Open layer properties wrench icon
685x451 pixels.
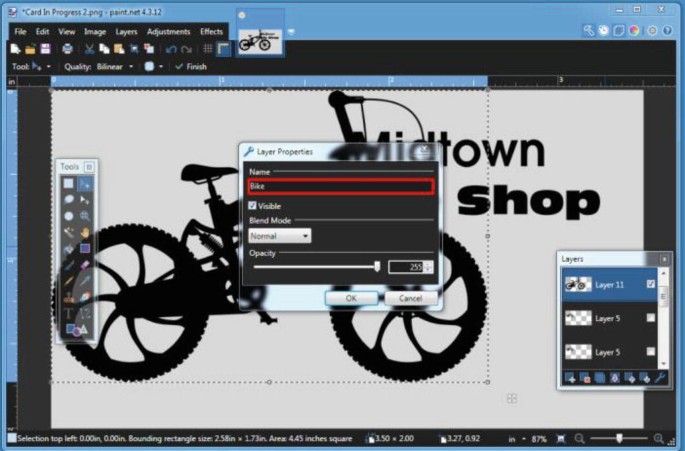pos(660,378)
